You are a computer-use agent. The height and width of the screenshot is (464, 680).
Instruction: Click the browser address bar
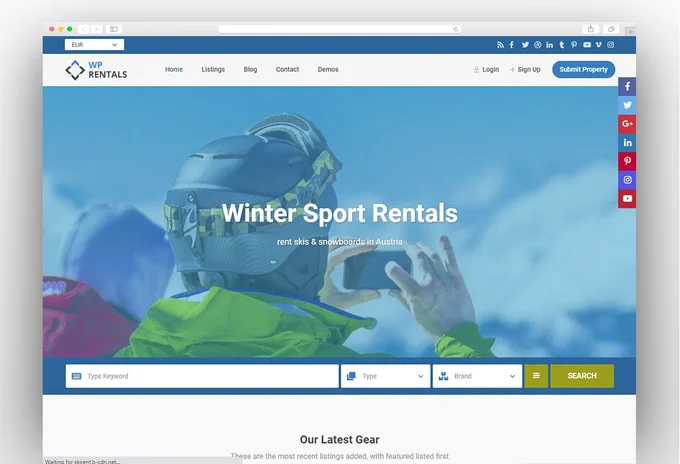[x=340, y=29]
